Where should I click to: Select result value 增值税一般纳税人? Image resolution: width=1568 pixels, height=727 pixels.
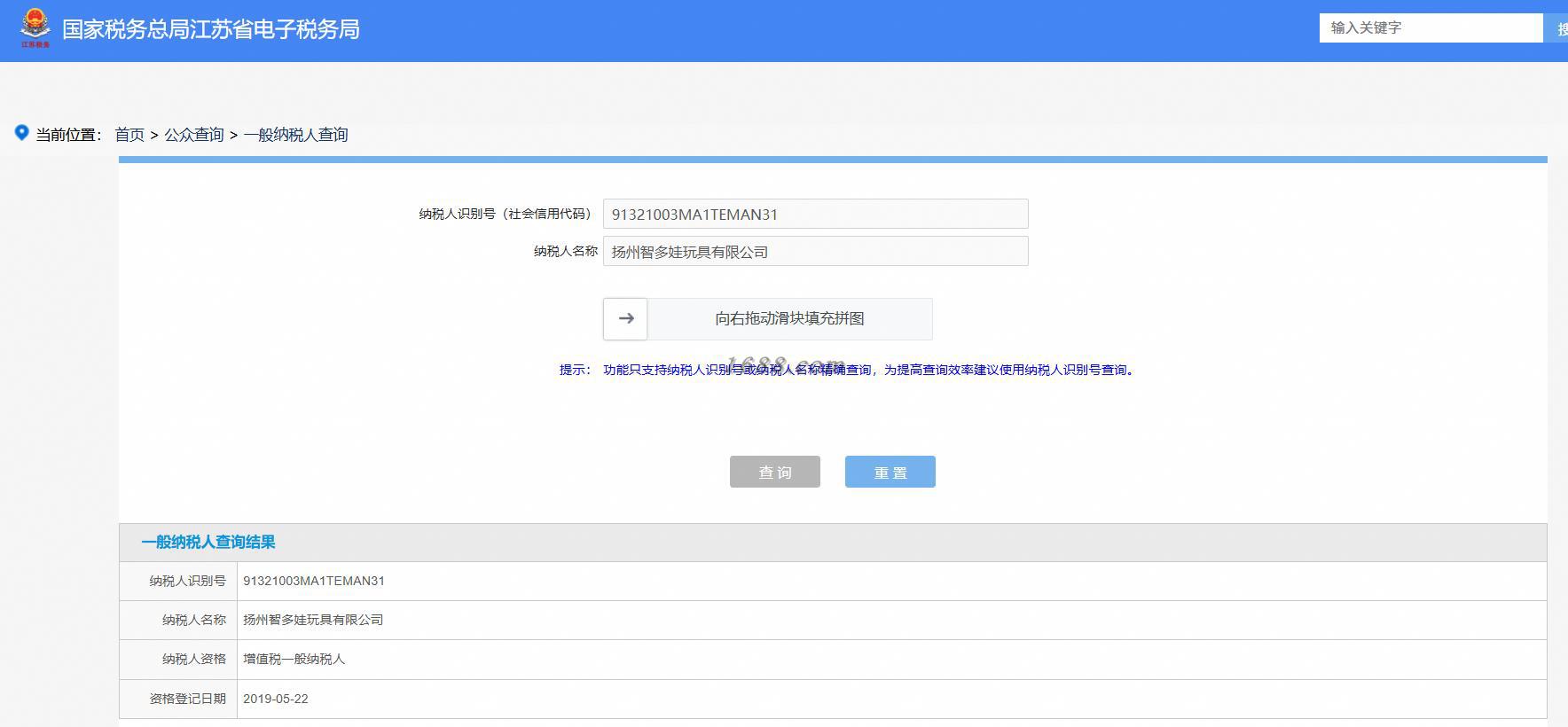[x=294, y=659]
